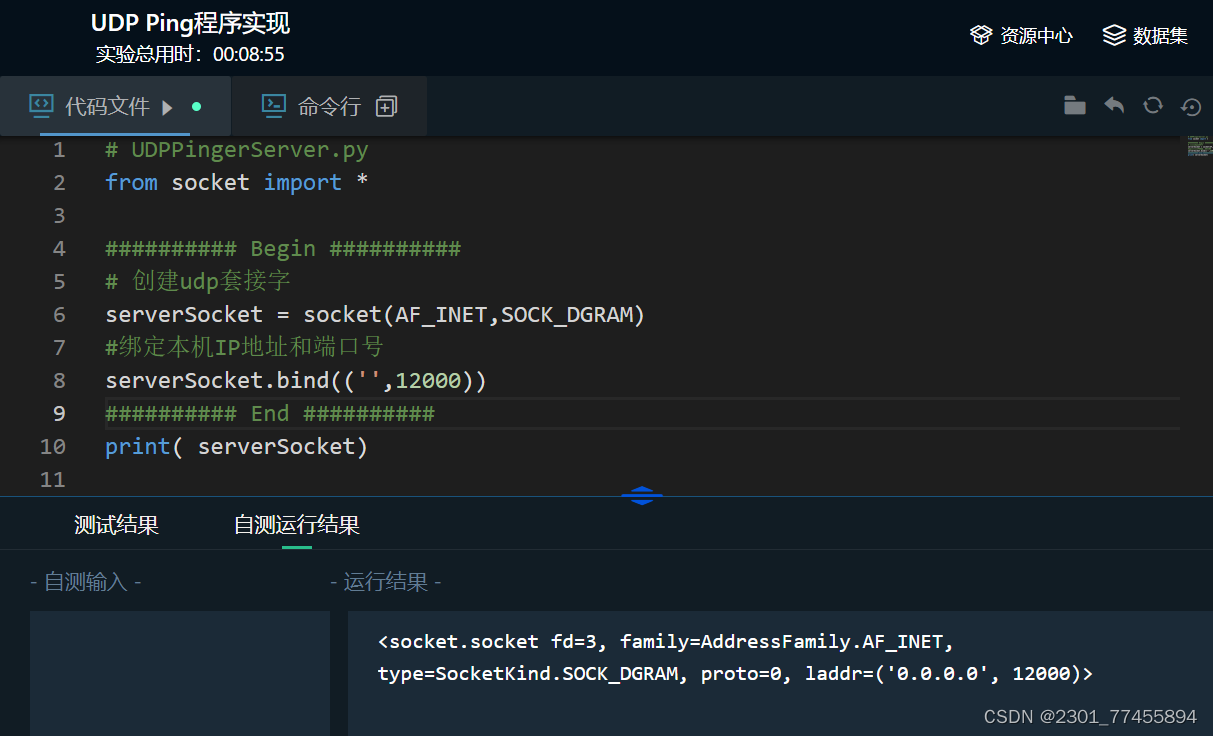The height and width of the screenshot is (736, 1213).
Task: Click the terminal icon on 命令行 tab
Action: coord(274,104)
